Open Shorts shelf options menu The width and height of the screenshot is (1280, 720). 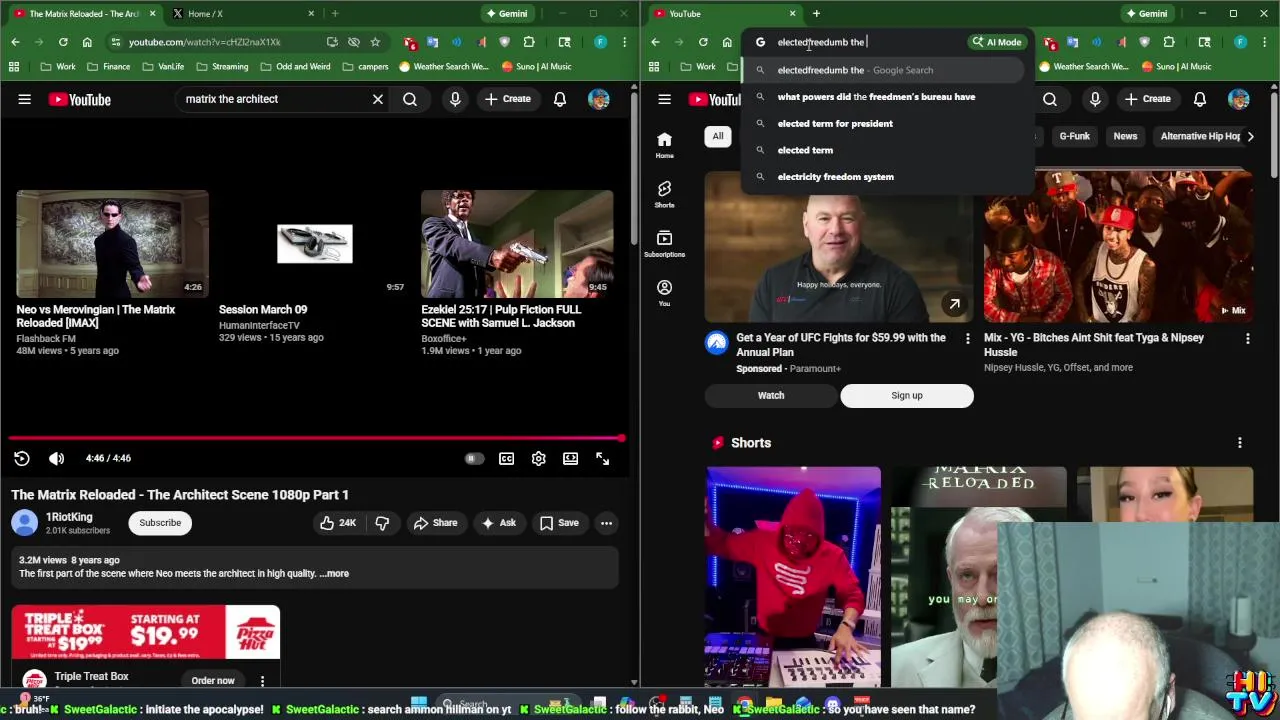tap(1240, 443)
